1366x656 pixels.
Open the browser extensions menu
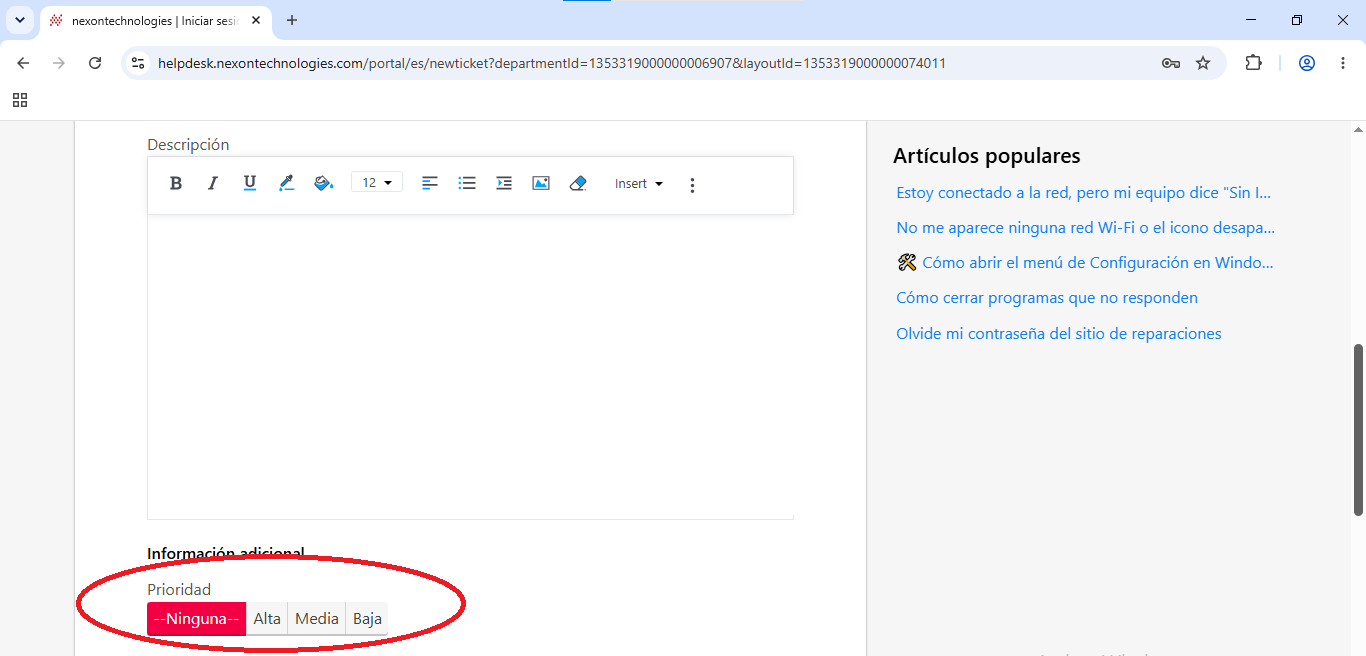click(1253, 63)
